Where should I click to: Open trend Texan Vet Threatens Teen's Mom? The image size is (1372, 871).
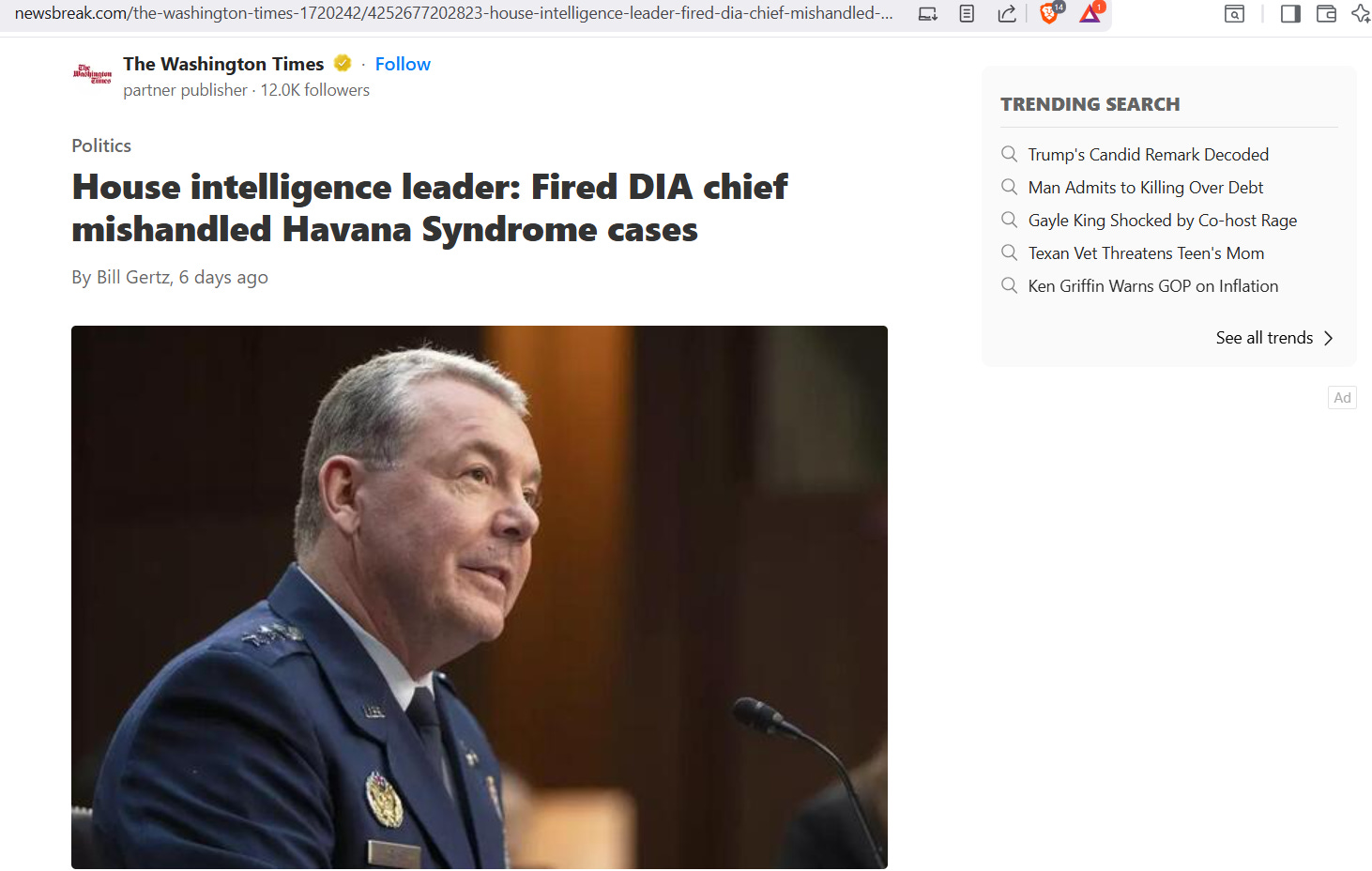pos(1146,253)
